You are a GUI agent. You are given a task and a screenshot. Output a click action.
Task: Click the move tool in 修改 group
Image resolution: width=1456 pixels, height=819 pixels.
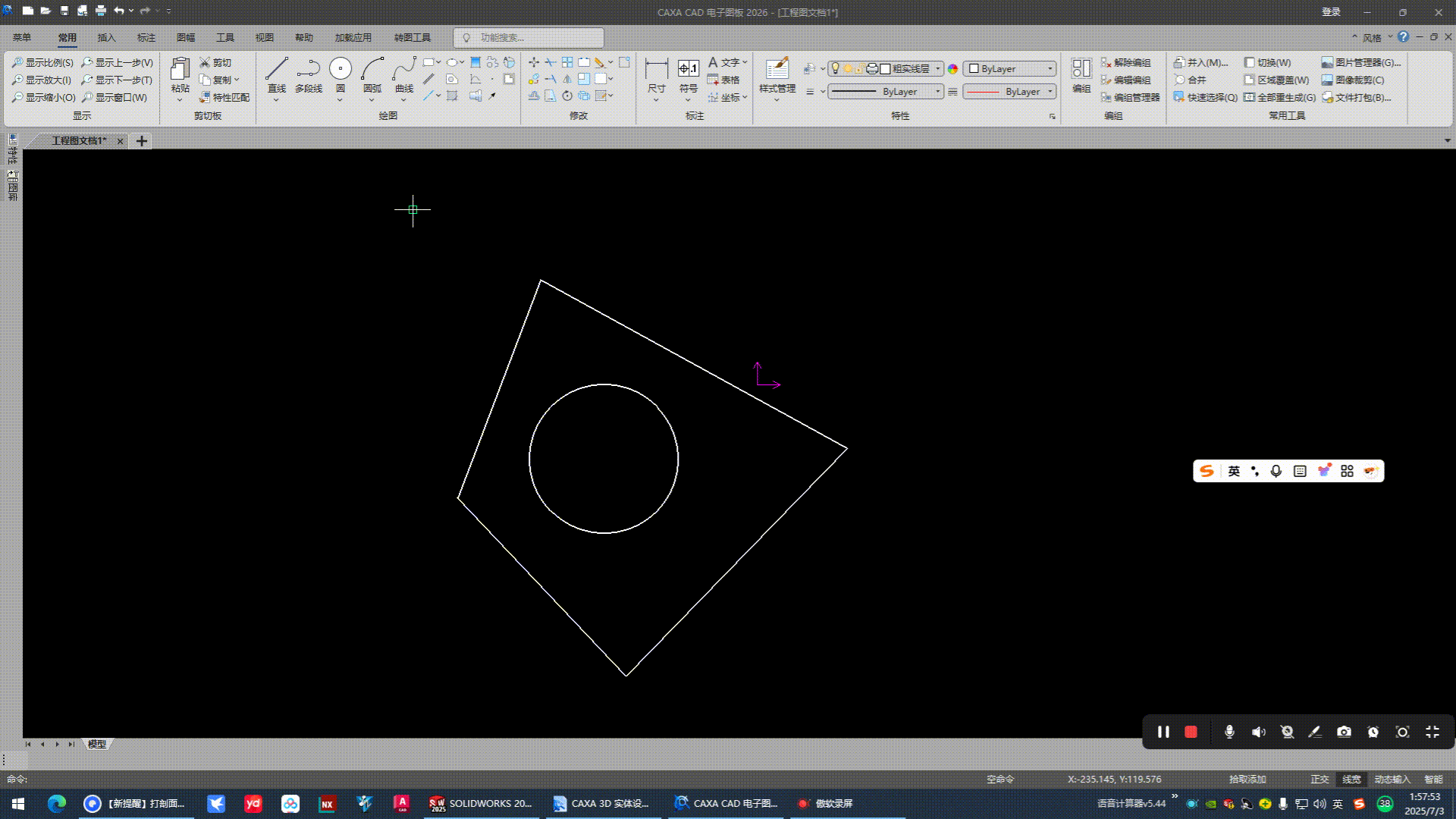tap(534, 62)
